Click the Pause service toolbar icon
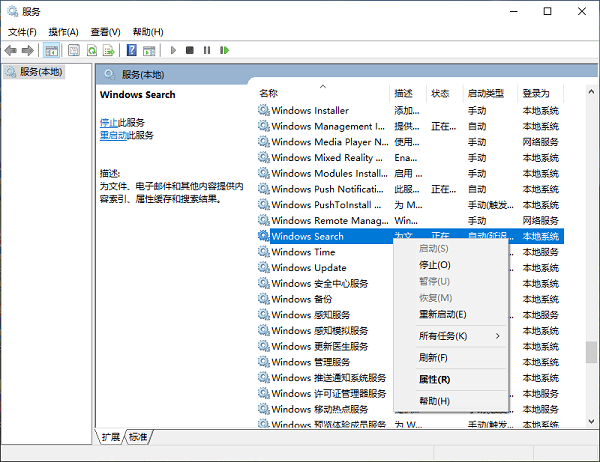The width and height of the screenshot is (600, 462). [207, 50]
